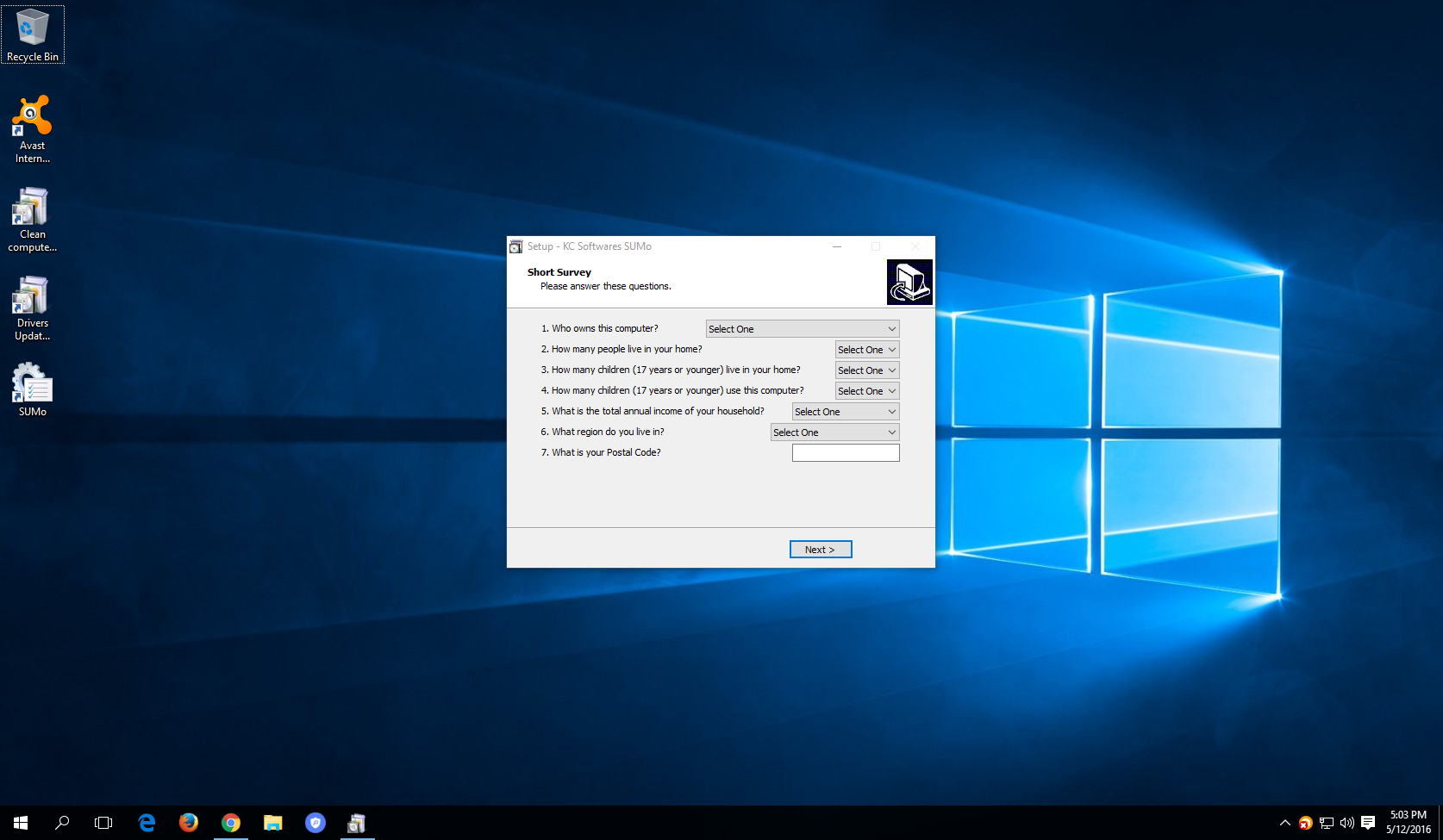Switch to Google Chrome in taskbar
Screen dimensions: 1443x840
point(230,823)
